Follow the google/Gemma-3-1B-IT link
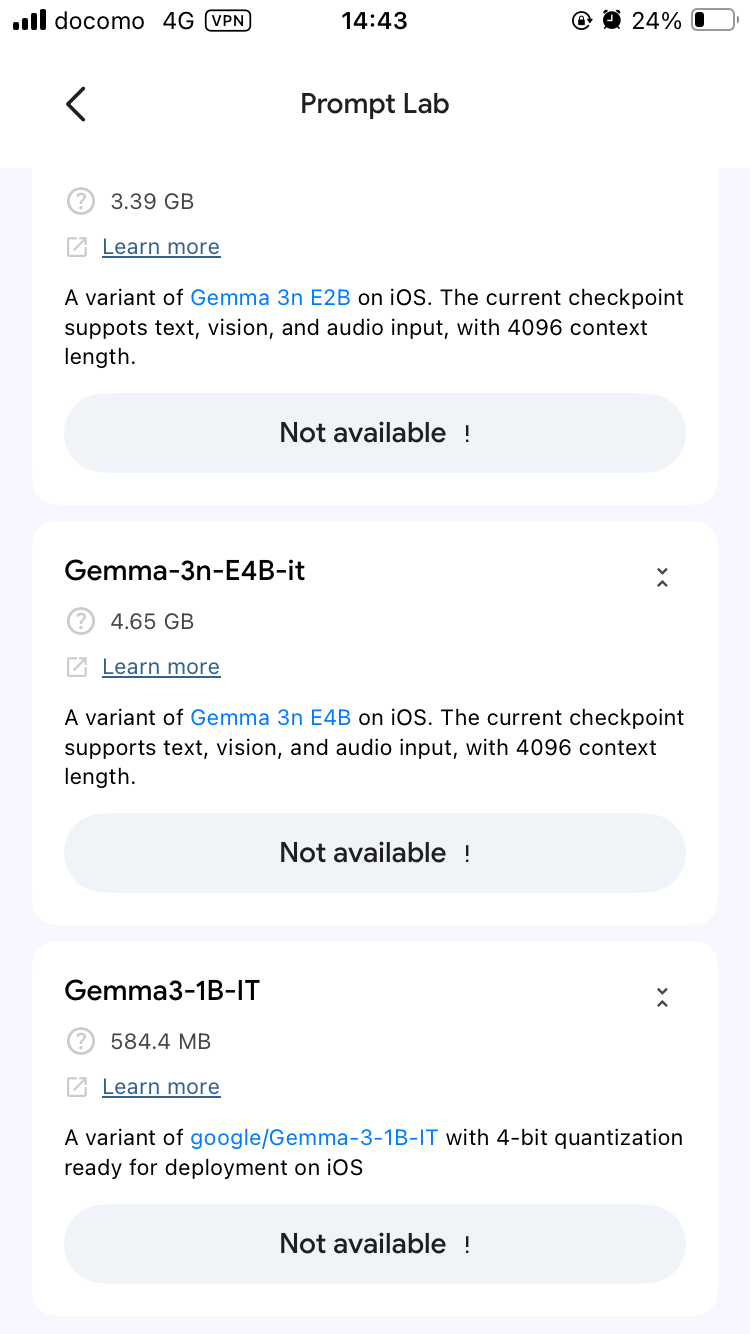 [314, 1138]
